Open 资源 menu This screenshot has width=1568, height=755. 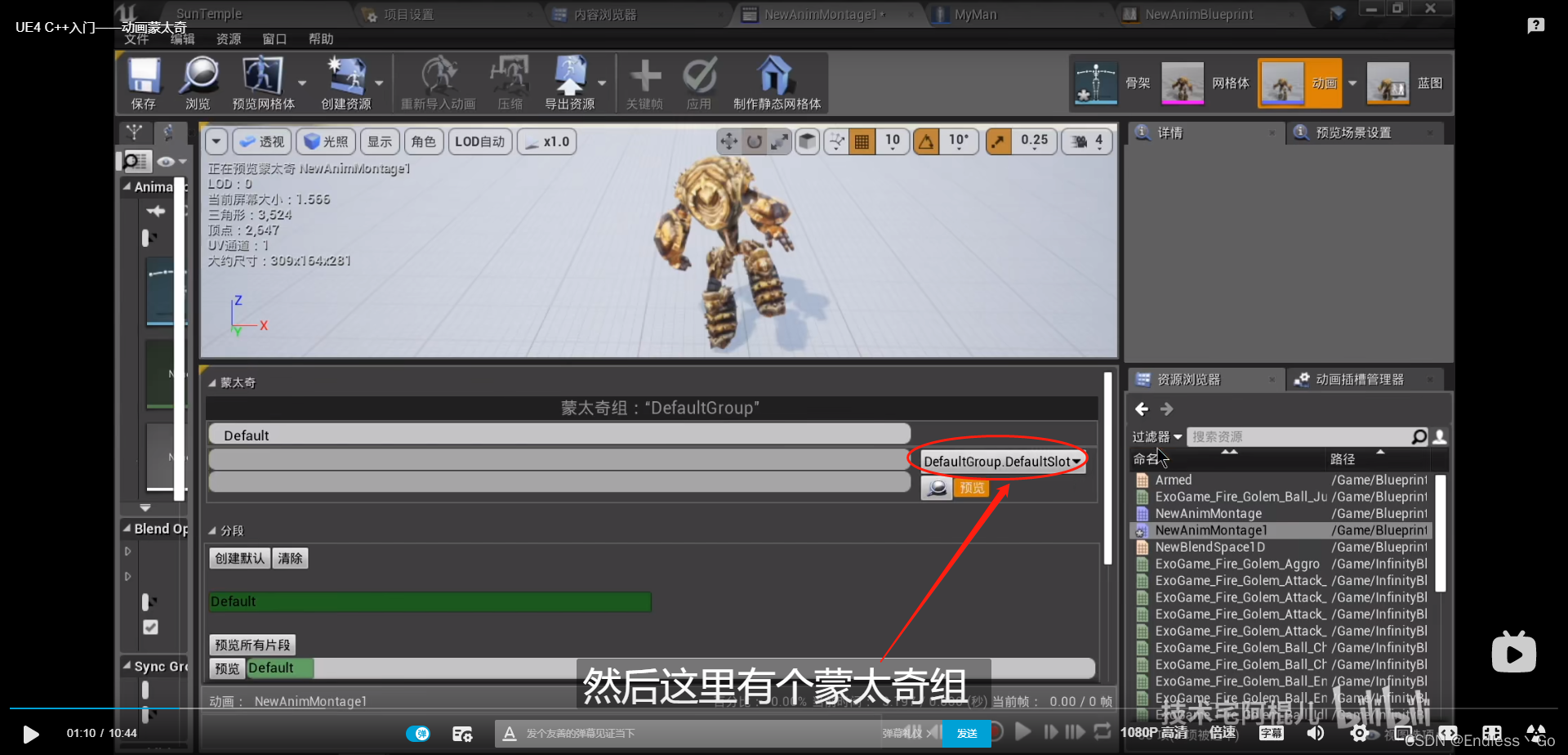click(x=229, y=38)
